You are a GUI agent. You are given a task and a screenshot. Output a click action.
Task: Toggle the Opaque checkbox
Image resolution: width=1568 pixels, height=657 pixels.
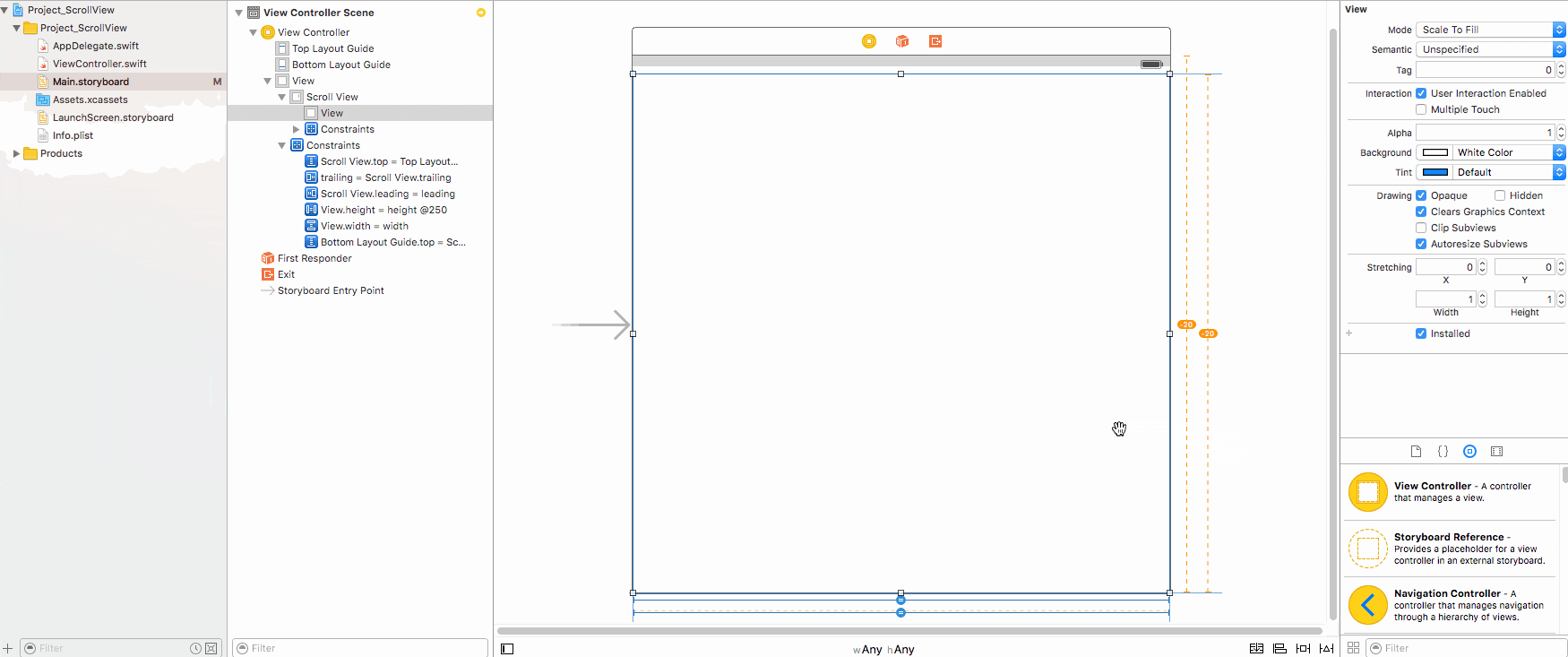pos(1421,195)
